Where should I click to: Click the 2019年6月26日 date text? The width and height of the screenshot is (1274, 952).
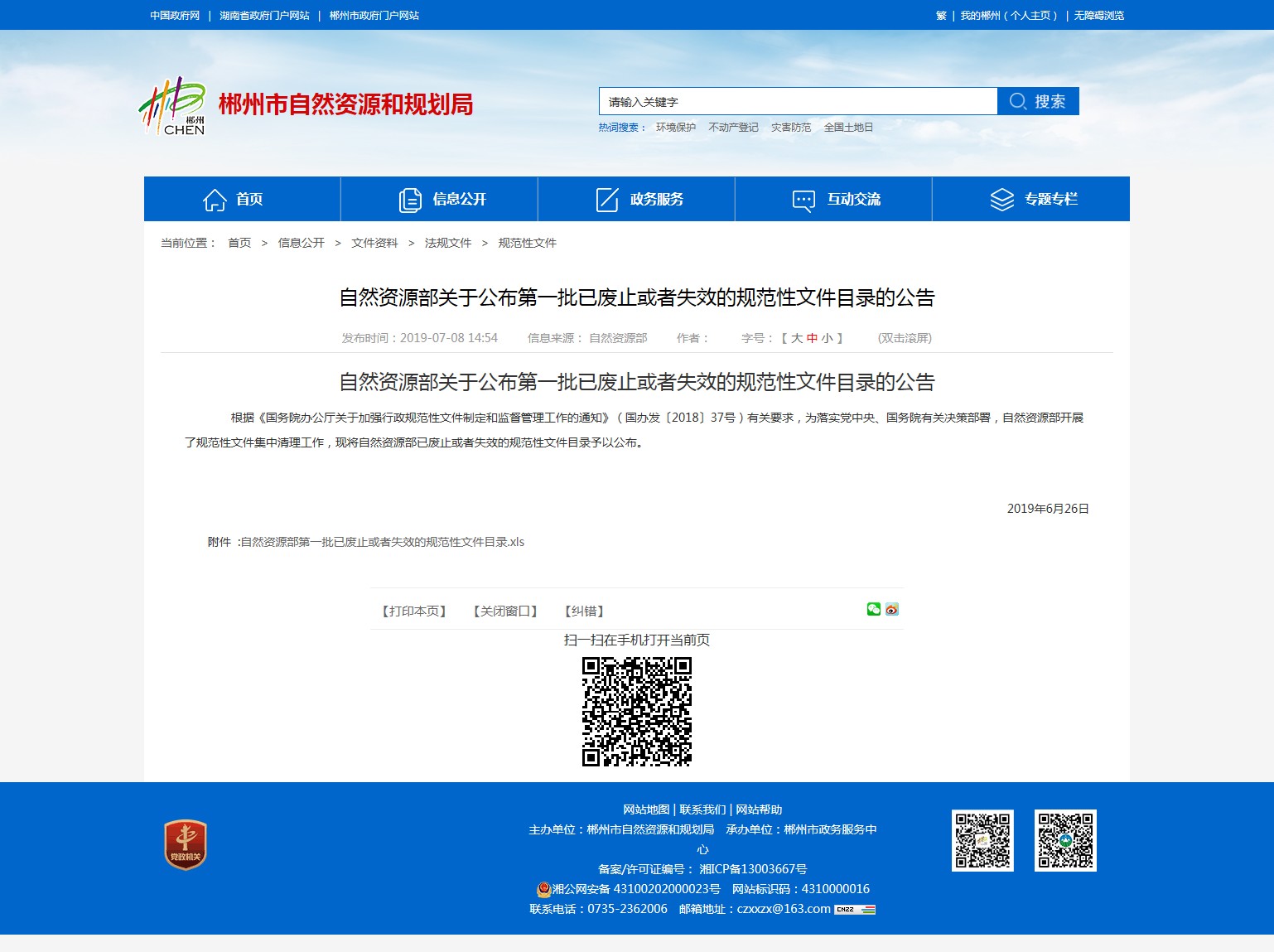click(1048, 509)
